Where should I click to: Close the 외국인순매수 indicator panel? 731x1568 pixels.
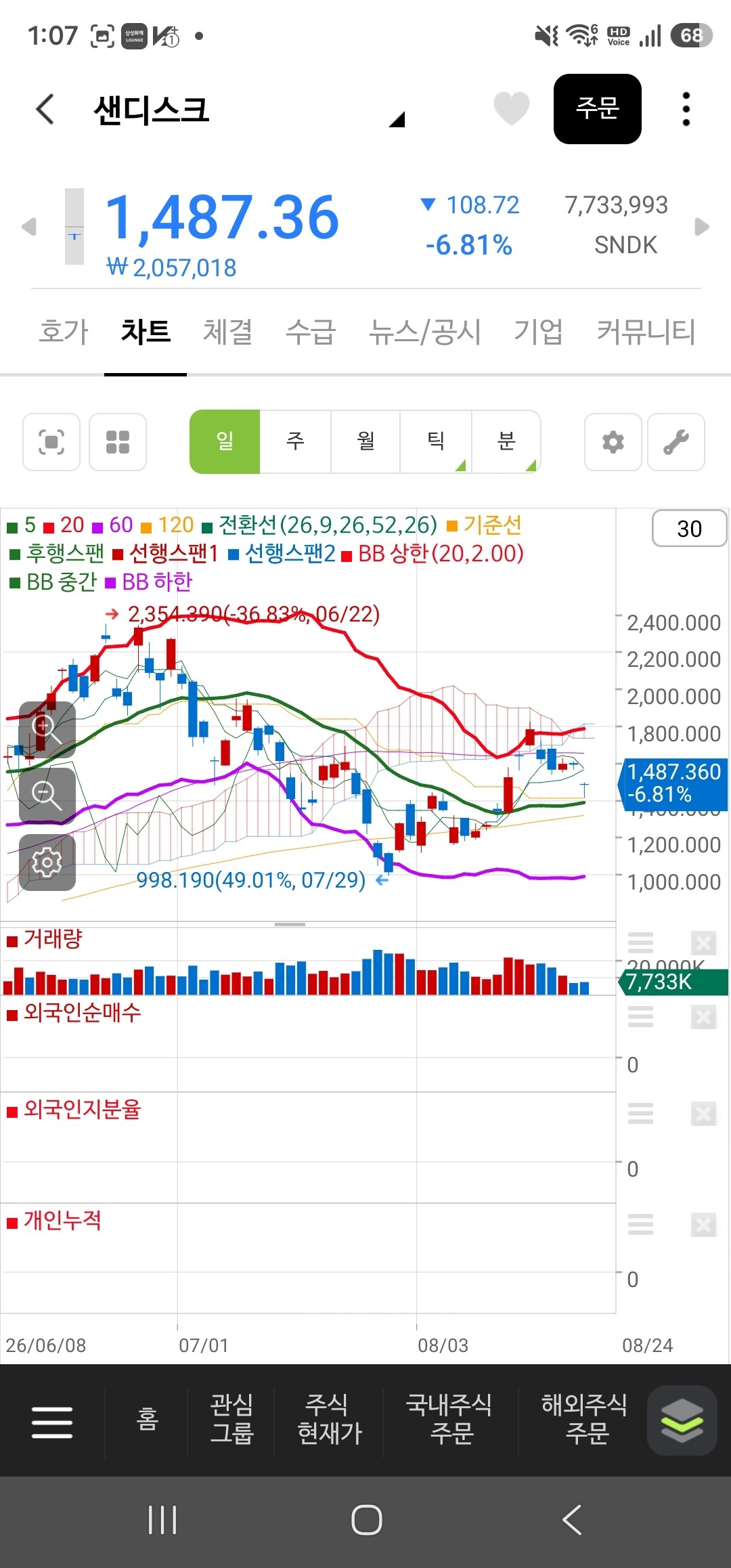[703, 1016]
